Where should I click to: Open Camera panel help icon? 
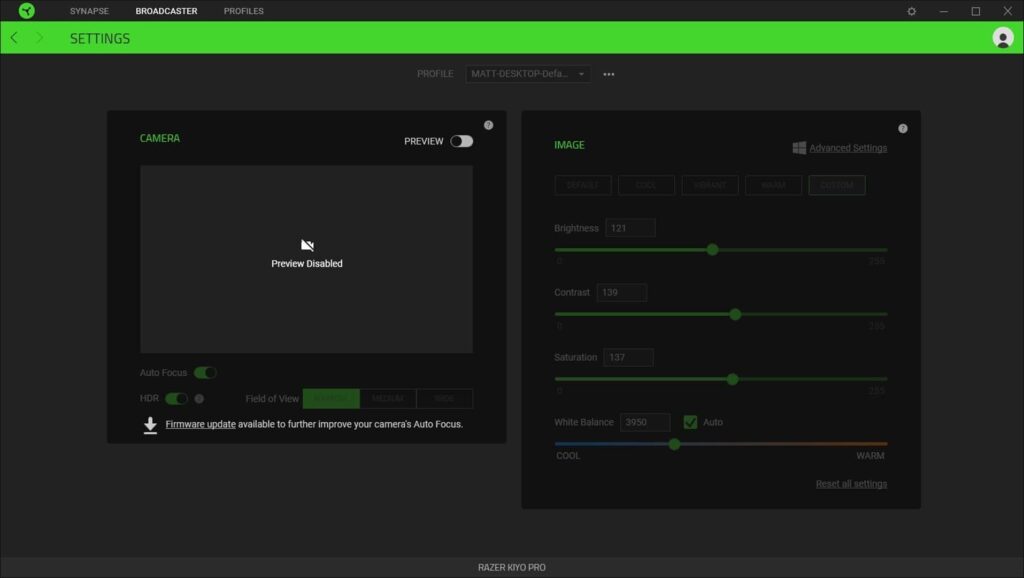pos(488,125)
